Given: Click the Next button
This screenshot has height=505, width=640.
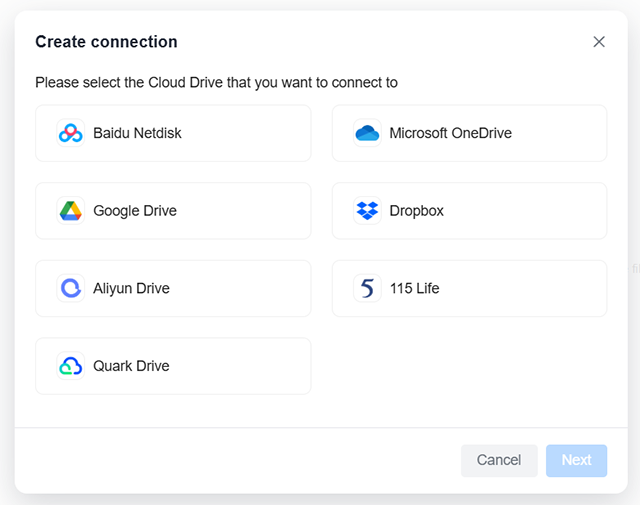Looking at the screenshot, I should [x=576, y=460].
